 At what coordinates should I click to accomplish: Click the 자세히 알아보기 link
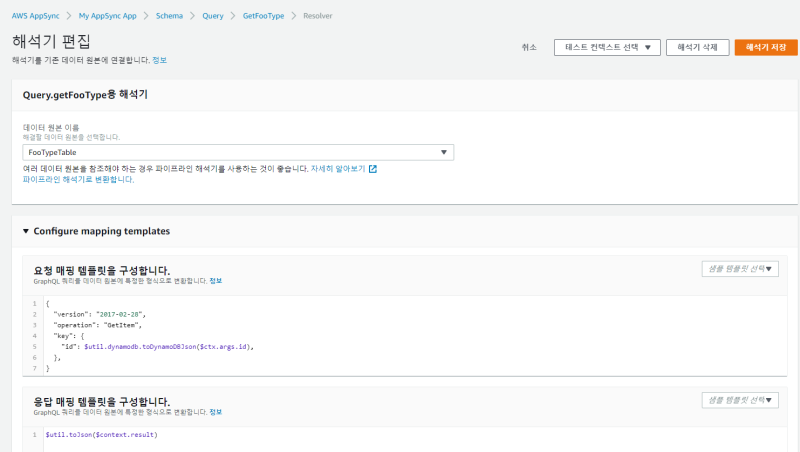(338, 169)
